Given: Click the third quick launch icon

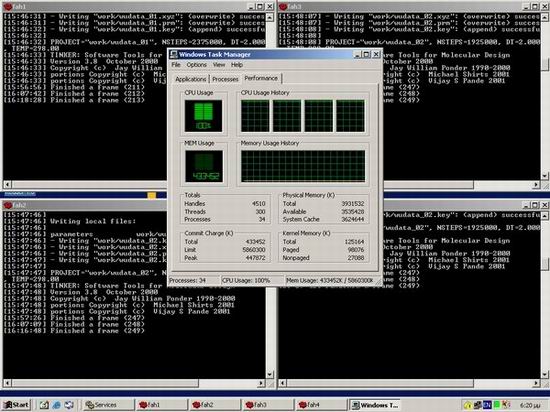Looking at the screenshot, I should [x=69, y=405].
